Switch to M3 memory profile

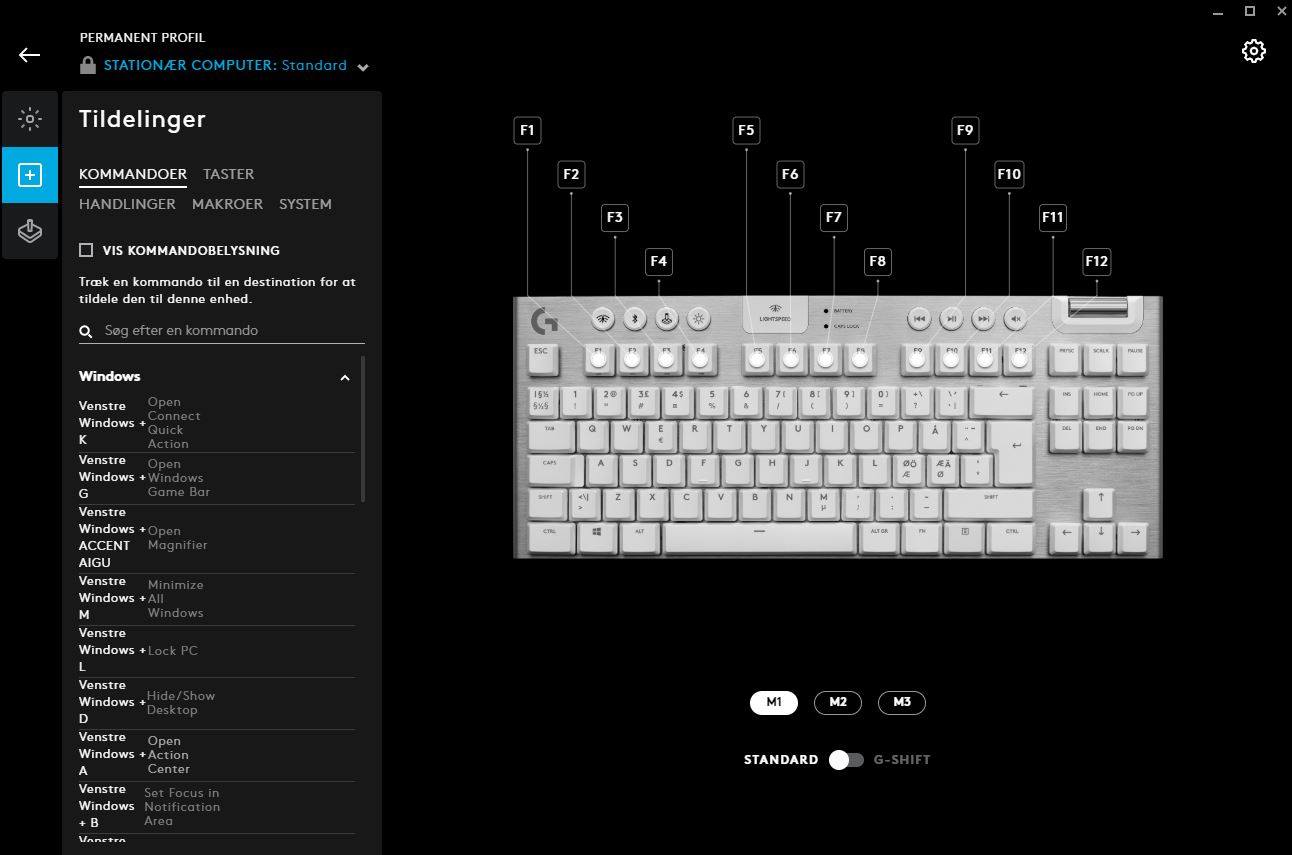click(902, 702)
